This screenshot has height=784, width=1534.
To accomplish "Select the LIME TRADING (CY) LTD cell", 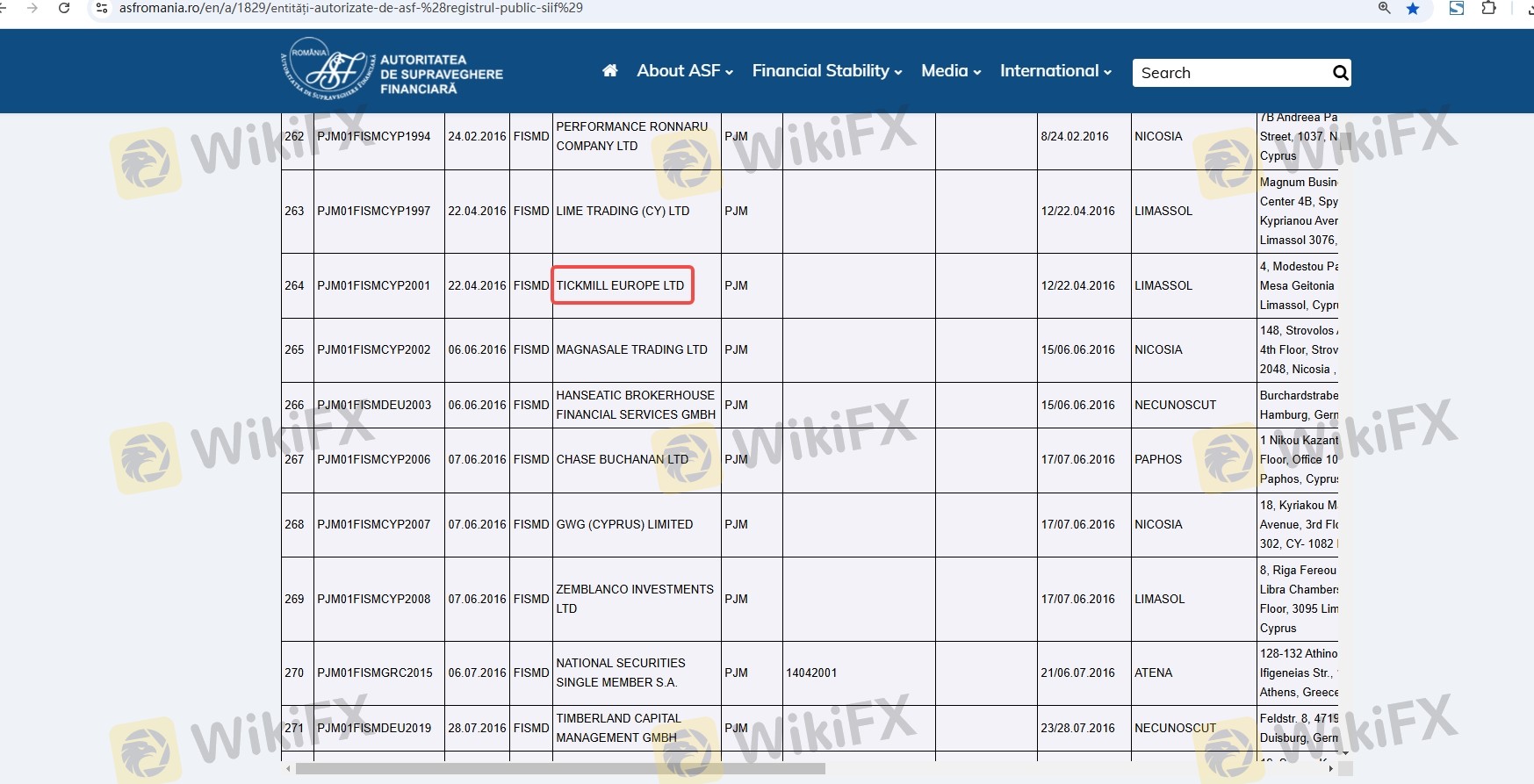I will 623,211.
